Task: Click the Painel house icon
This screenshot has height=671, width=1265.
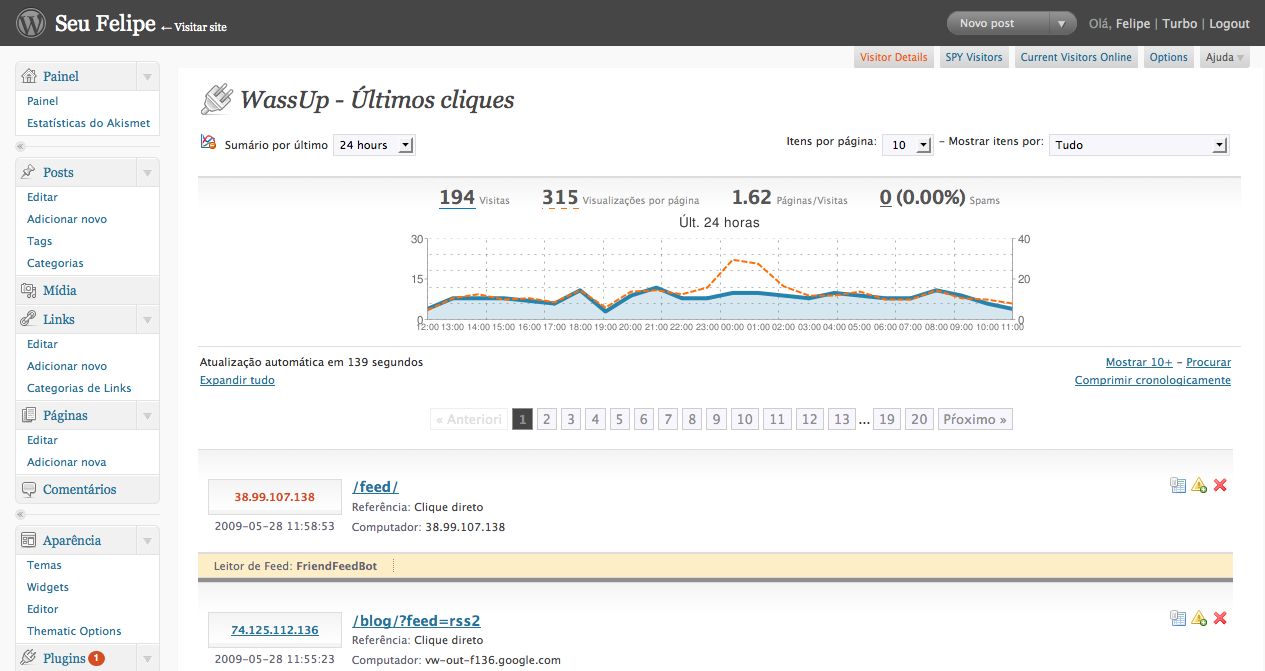Action: [x=28, y=76]
